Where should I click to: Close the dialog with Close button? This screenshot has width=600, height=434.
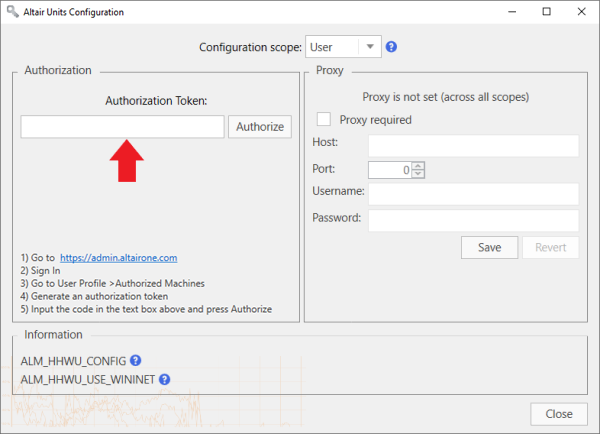559,414
